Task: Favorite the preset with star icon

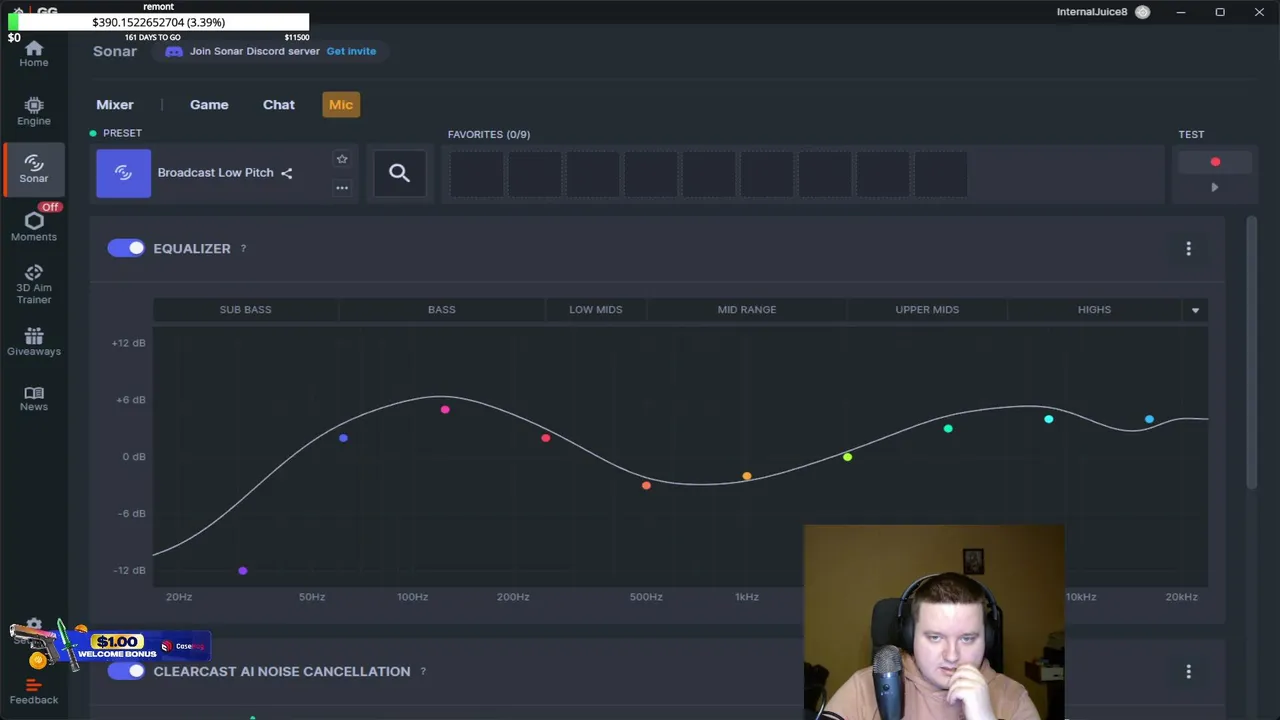Action: [342, 159]
